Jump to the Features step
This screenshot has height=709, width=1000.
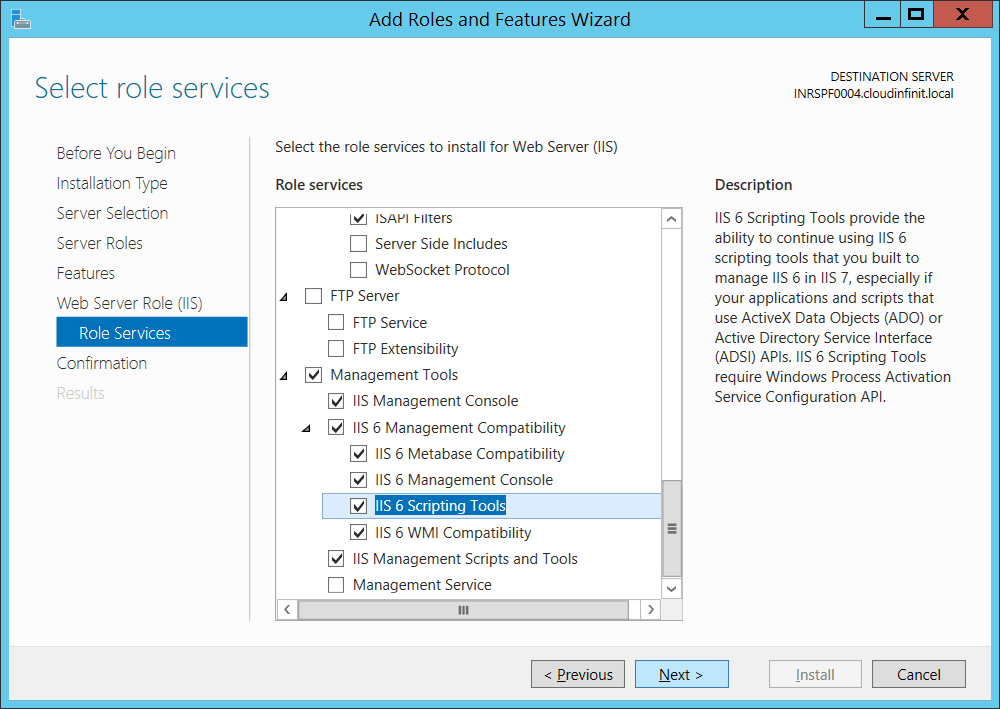coord(86,273)
